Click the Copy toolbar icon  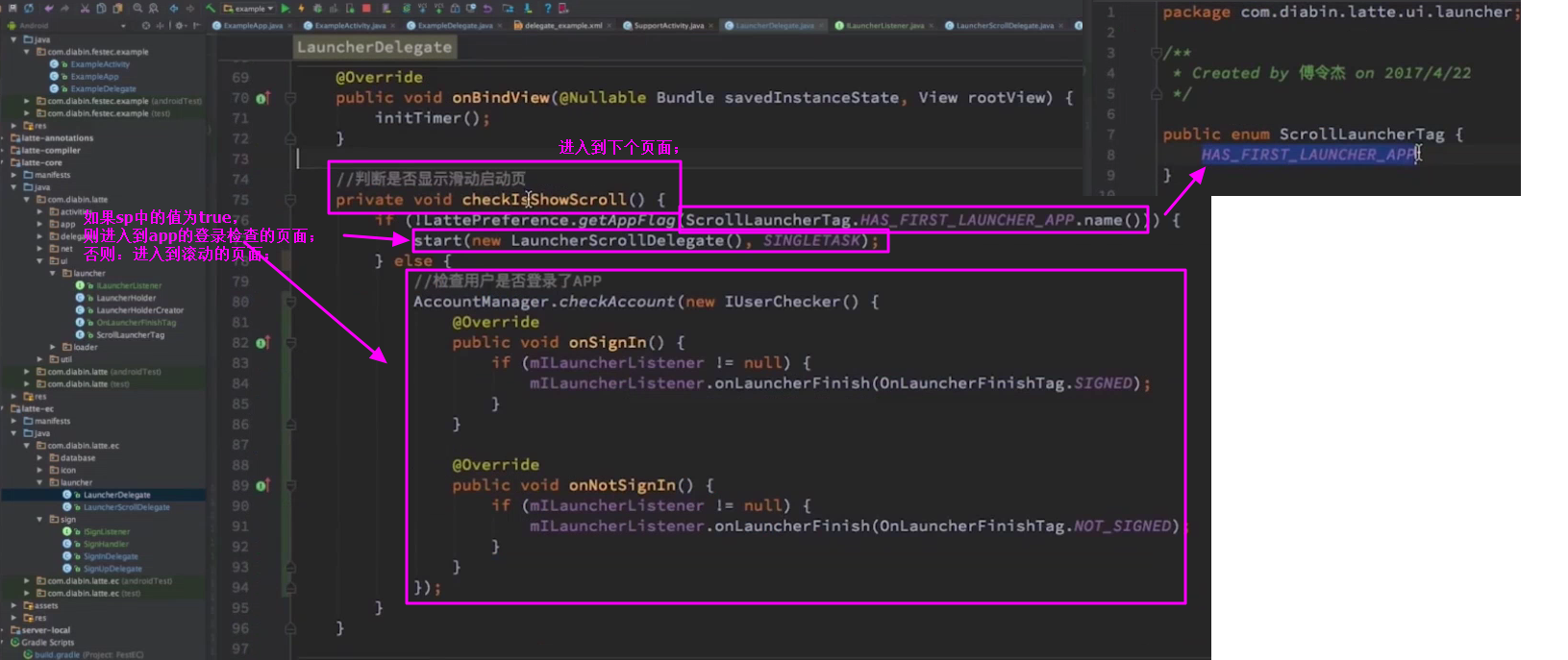pos(101,8)
